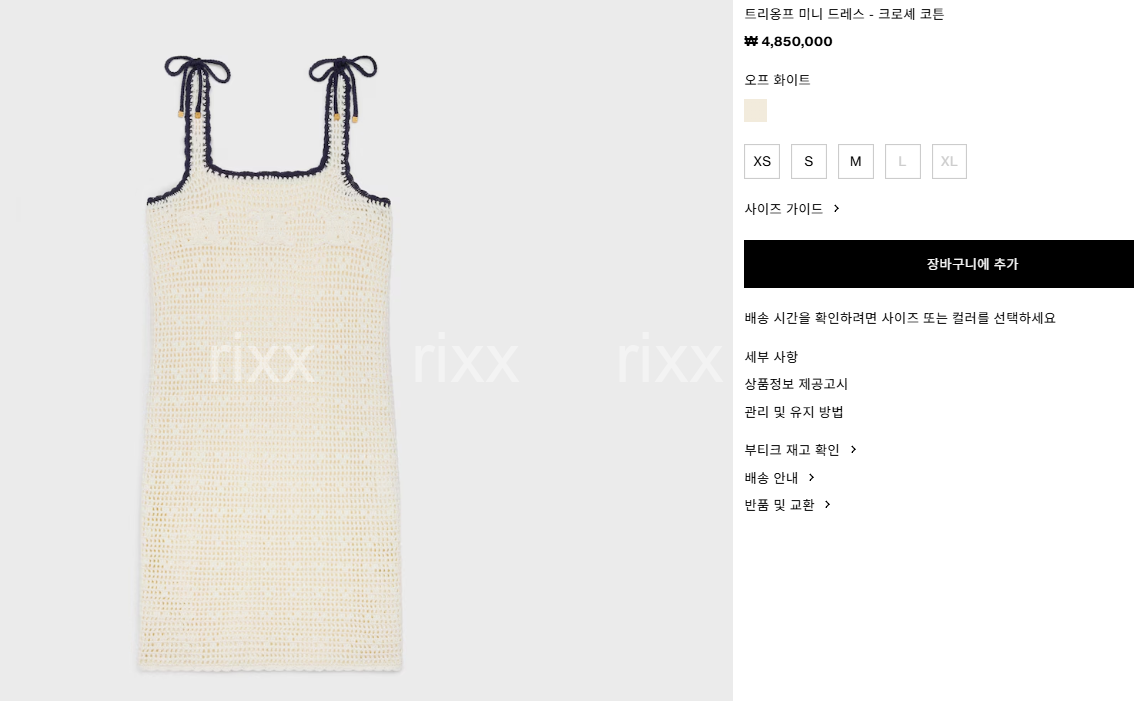Click the crochet dress product image
Screen dimensions: 1134x701
pos(269,363)
